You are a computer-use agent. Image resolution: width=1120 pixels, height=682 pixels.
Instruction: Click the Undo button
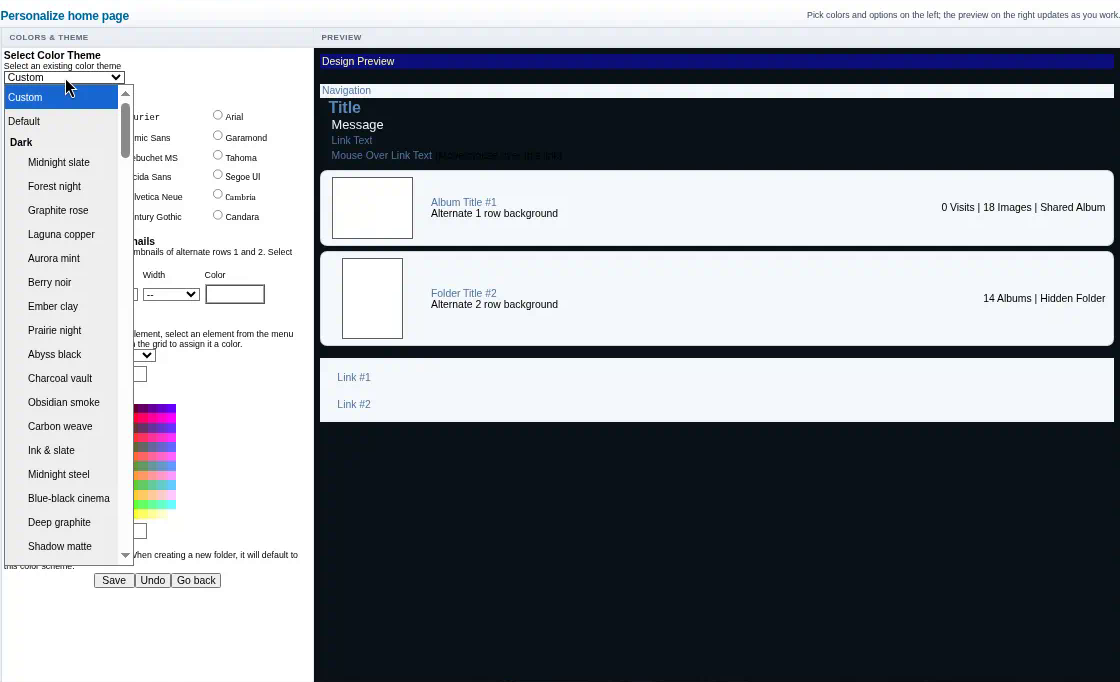[x=153, y=581]
